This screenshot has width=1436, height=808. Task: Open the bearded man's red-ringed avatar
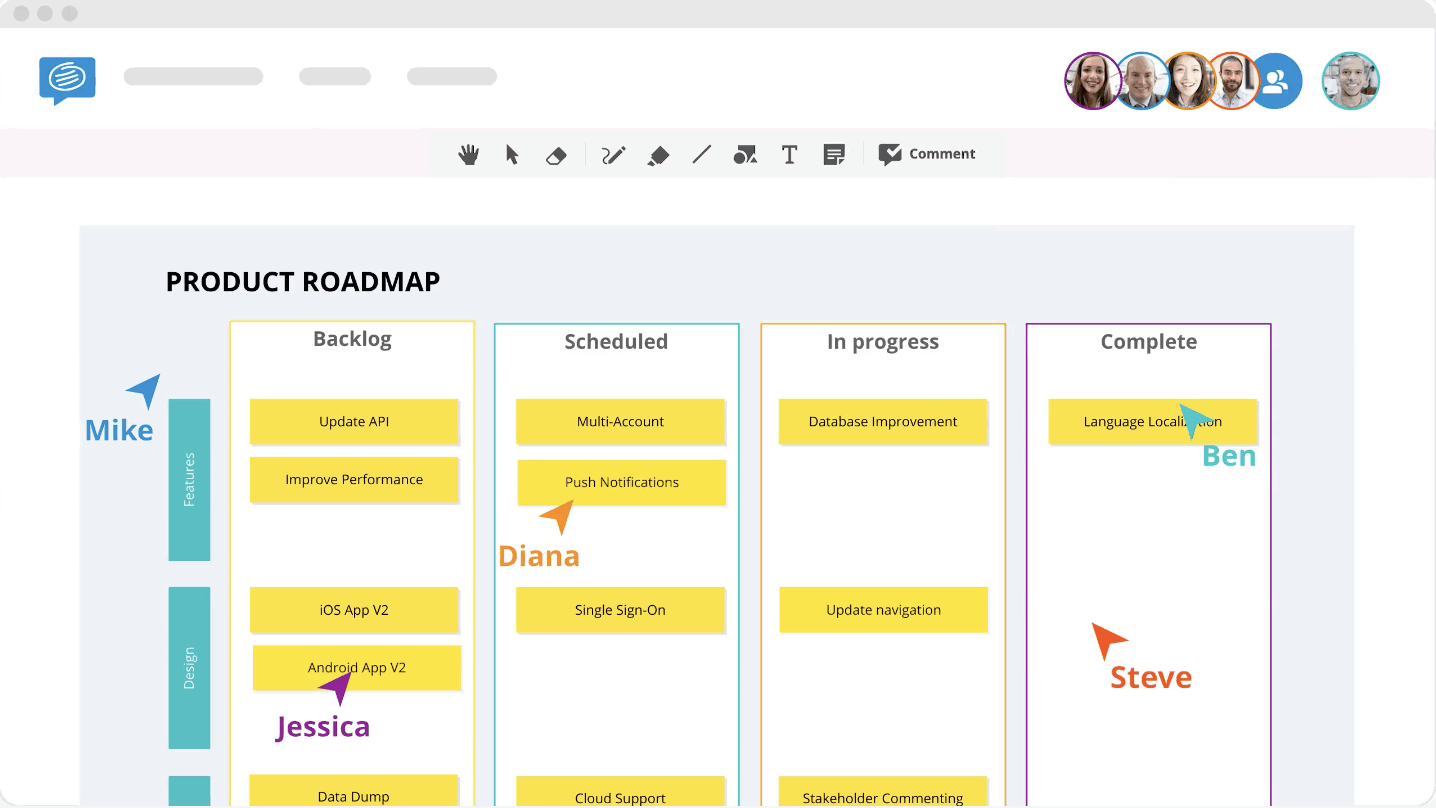point(1233,81)
